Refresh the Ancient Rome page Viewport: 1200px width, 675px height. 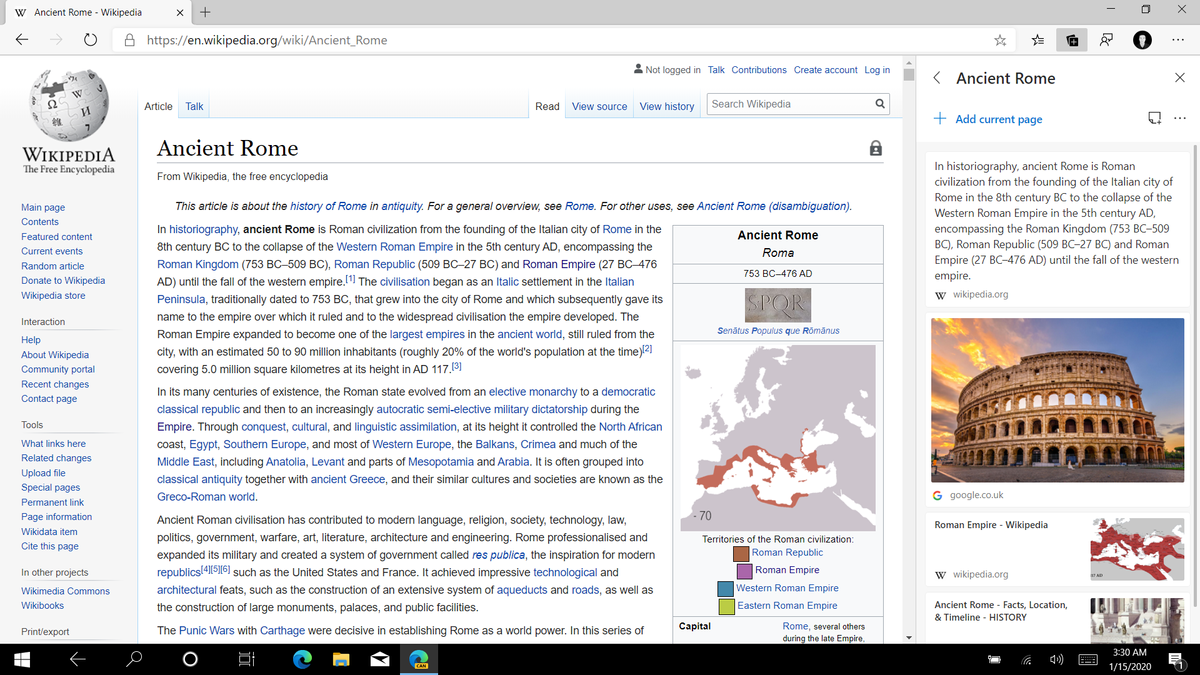tap(90, 39)
